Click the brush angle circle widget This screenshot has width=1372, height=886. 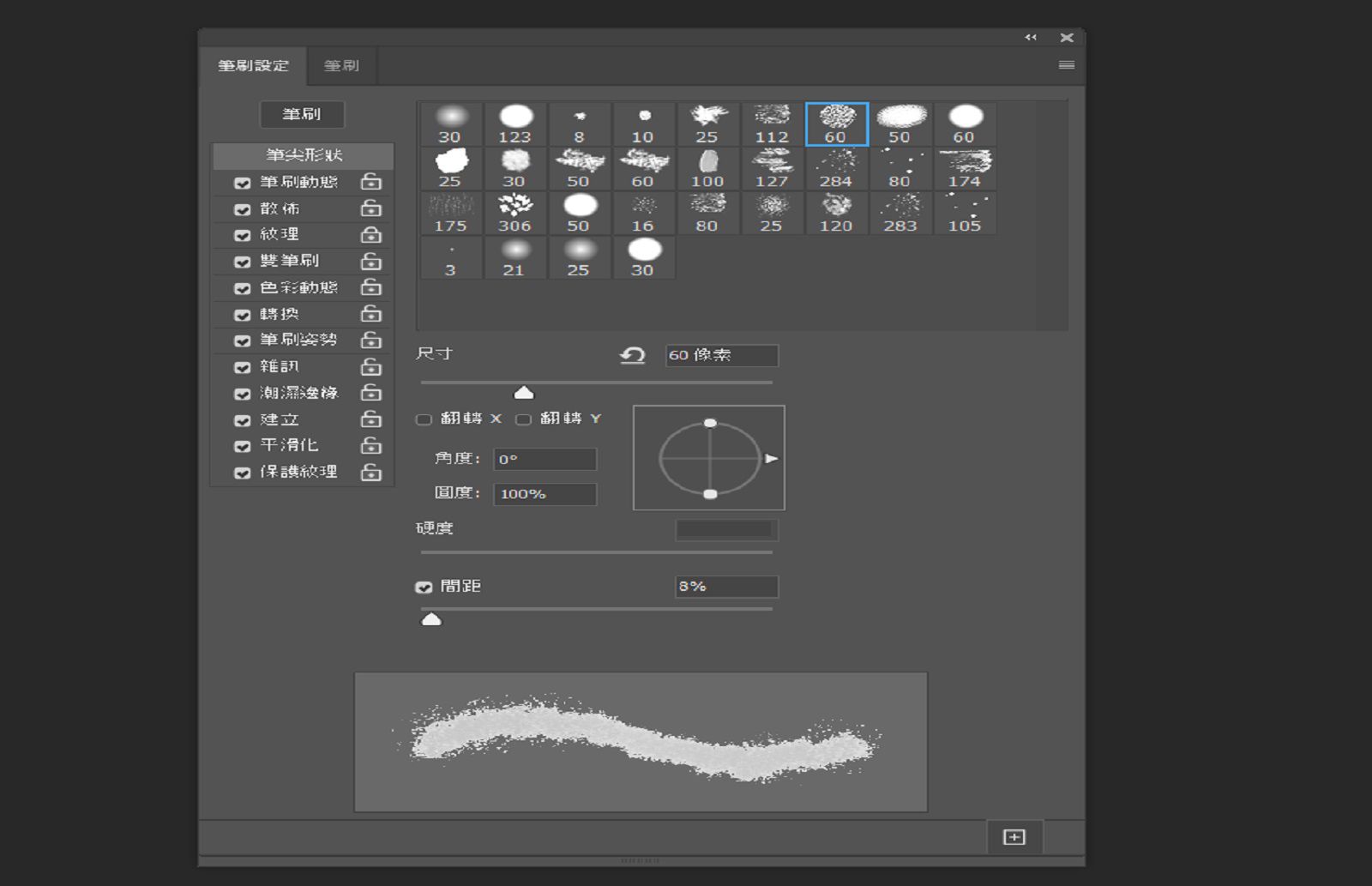(x=709, y=458)
